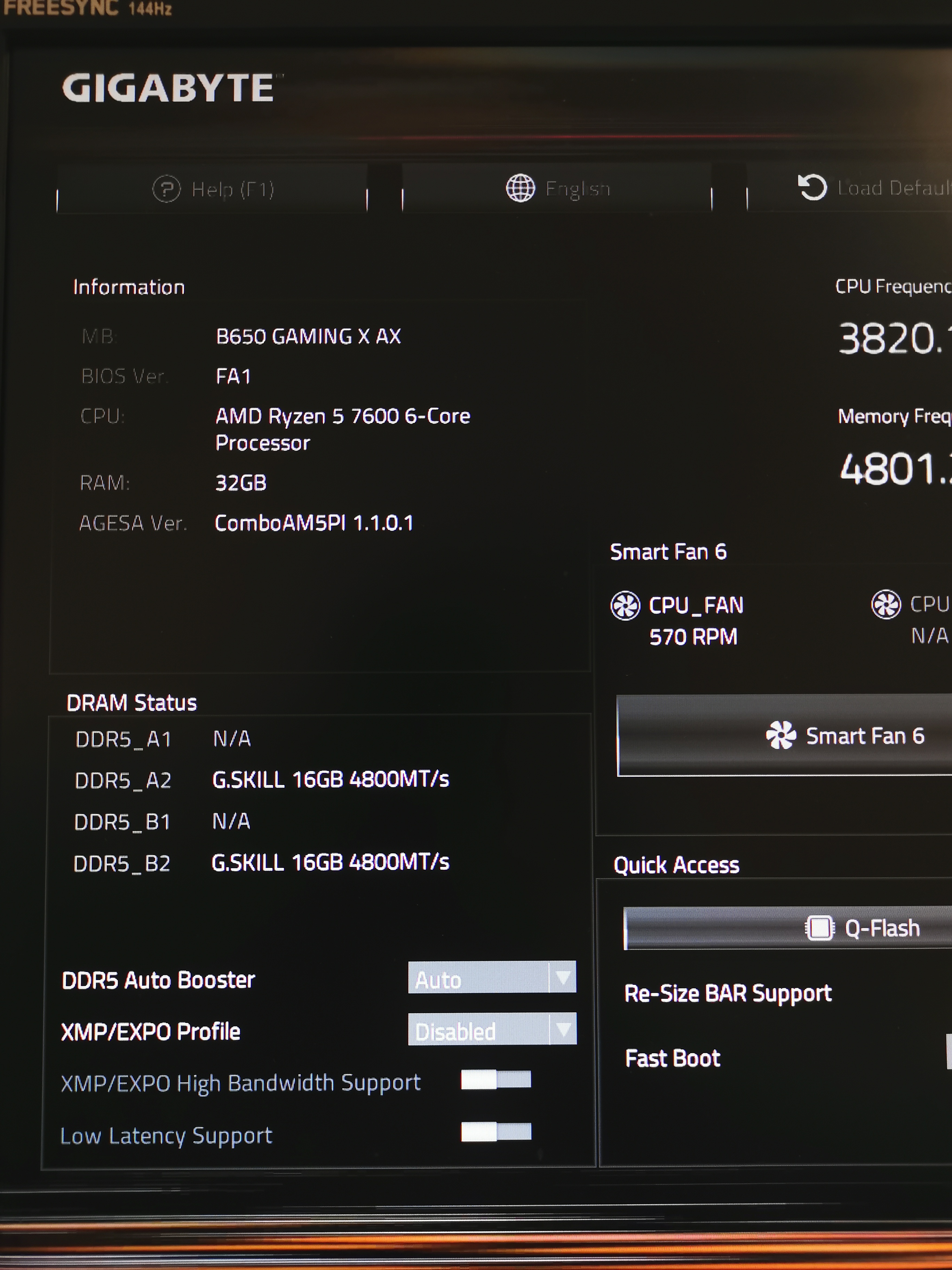Click the Help question mark icon

click(166, 188)
